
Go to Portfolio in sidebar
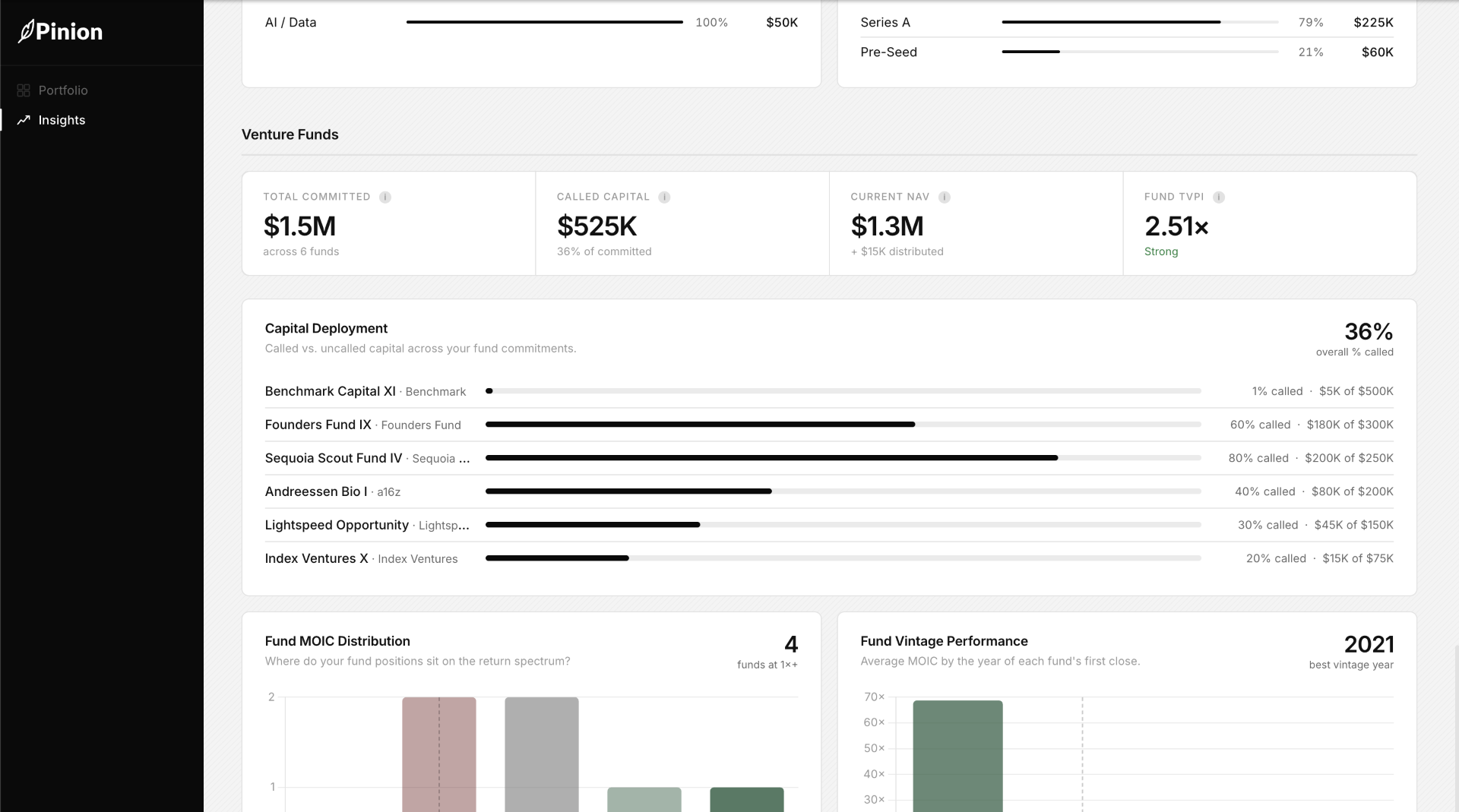(x=63, y=90)
